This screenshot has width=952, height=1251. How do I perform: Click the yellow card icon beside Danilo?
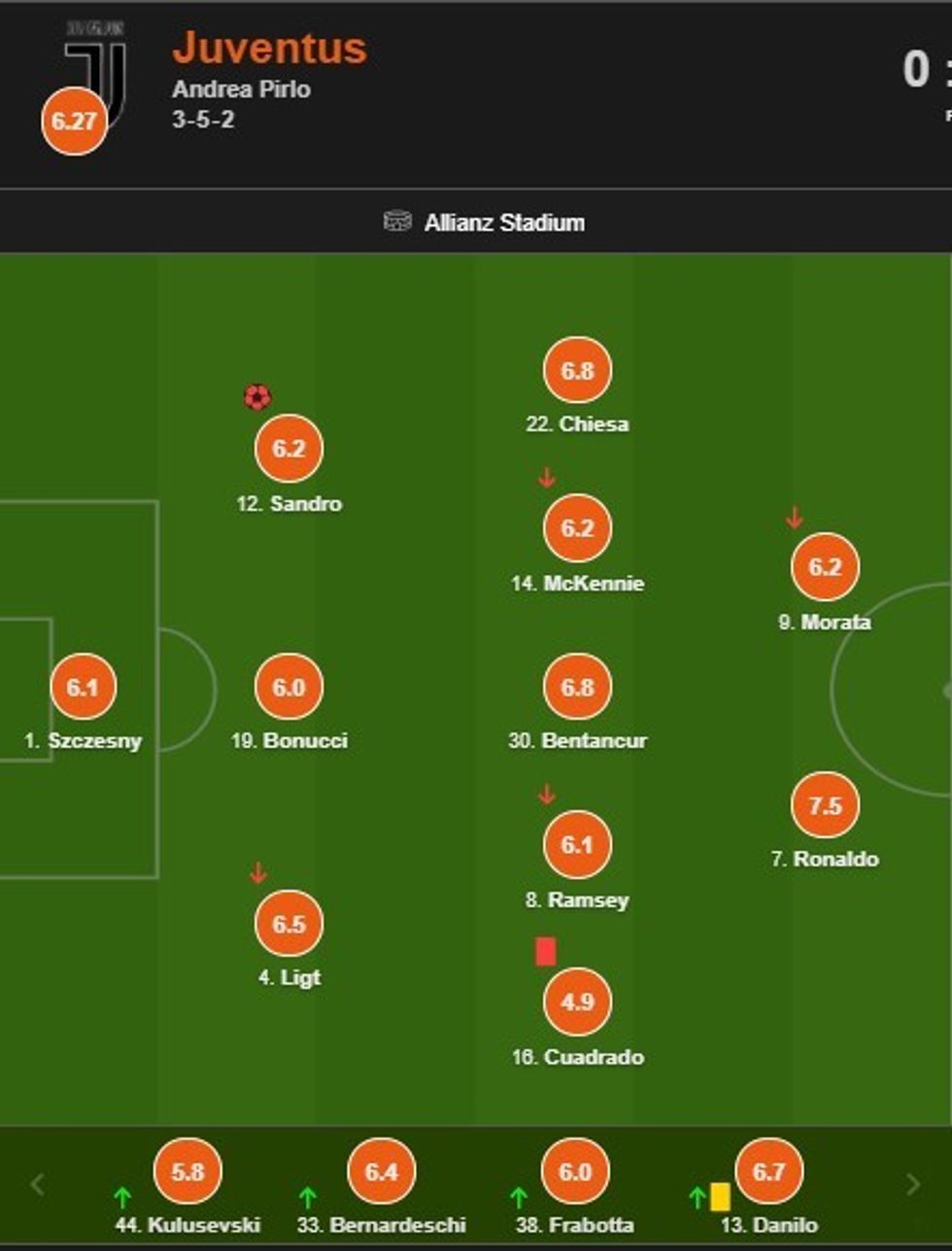click(720, 1197)
